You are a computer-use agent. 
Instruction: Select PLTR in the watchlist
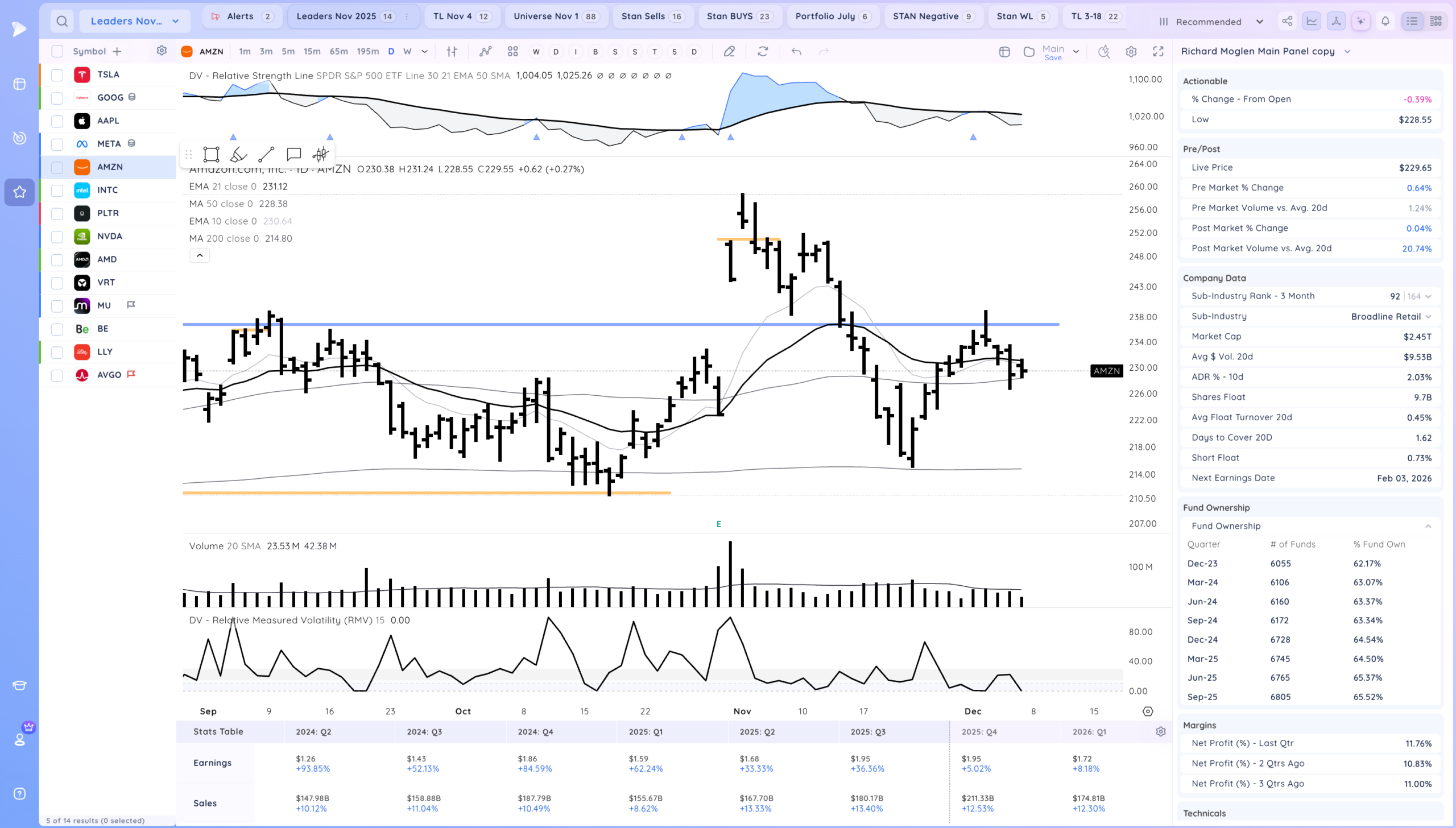pyautogui.click(x=108, y=213)
